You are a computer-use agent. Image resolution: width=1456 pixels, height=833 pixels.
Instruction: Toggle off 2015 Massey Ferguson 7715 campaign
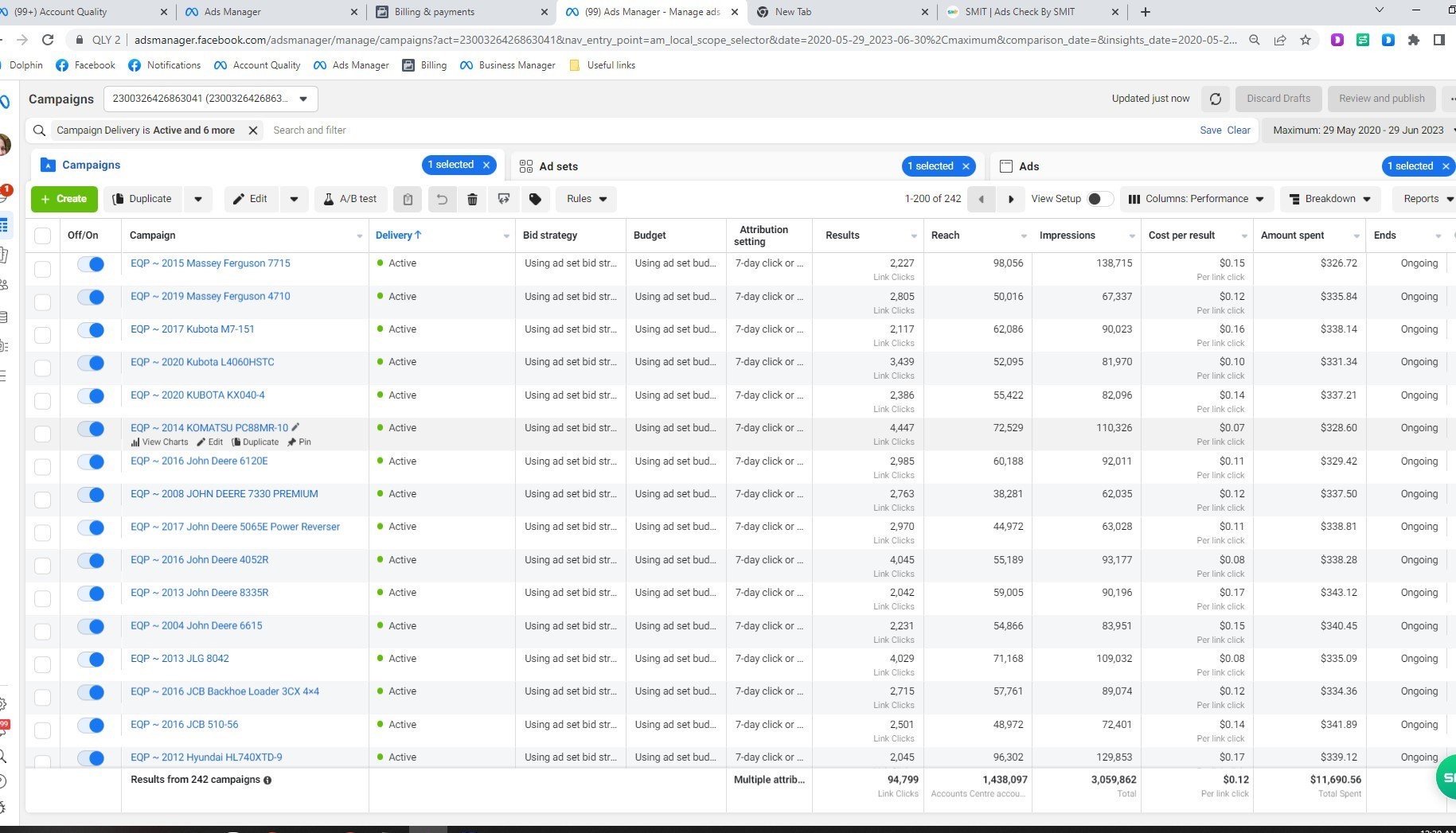[x=91, y=264]
